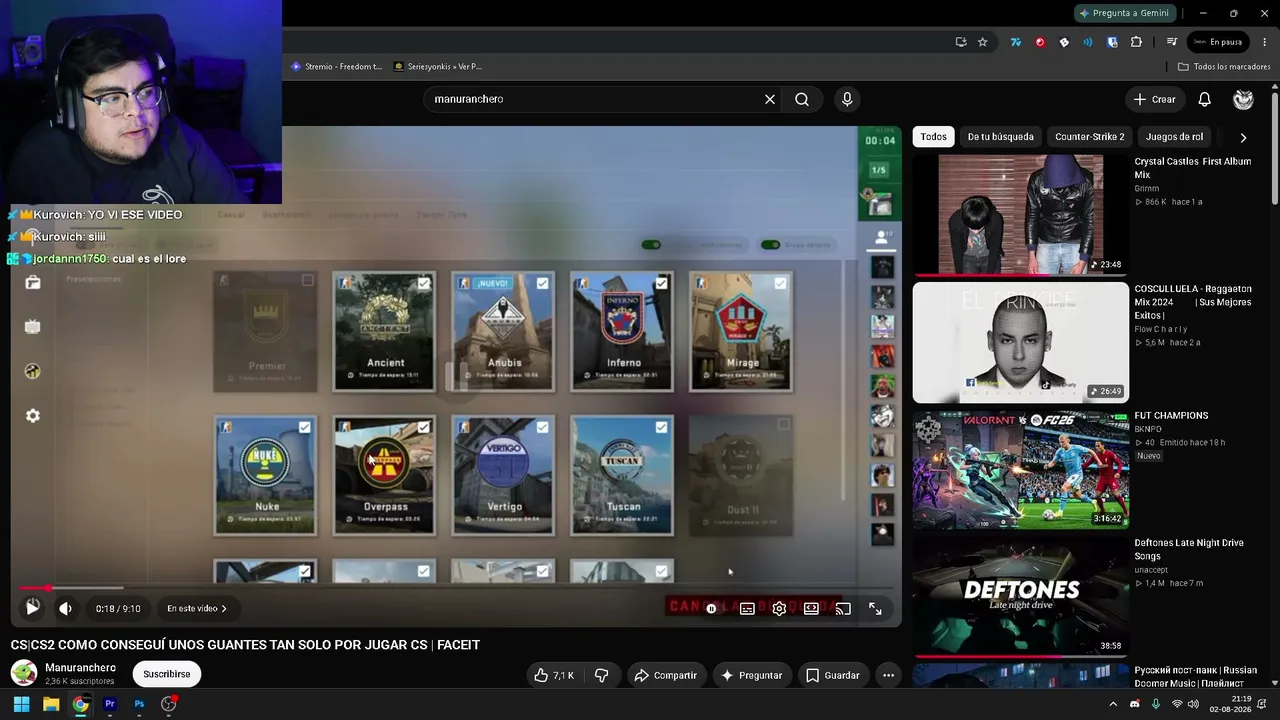Toggle the Ancient map checkbox in the video

[x=424, y=284]
